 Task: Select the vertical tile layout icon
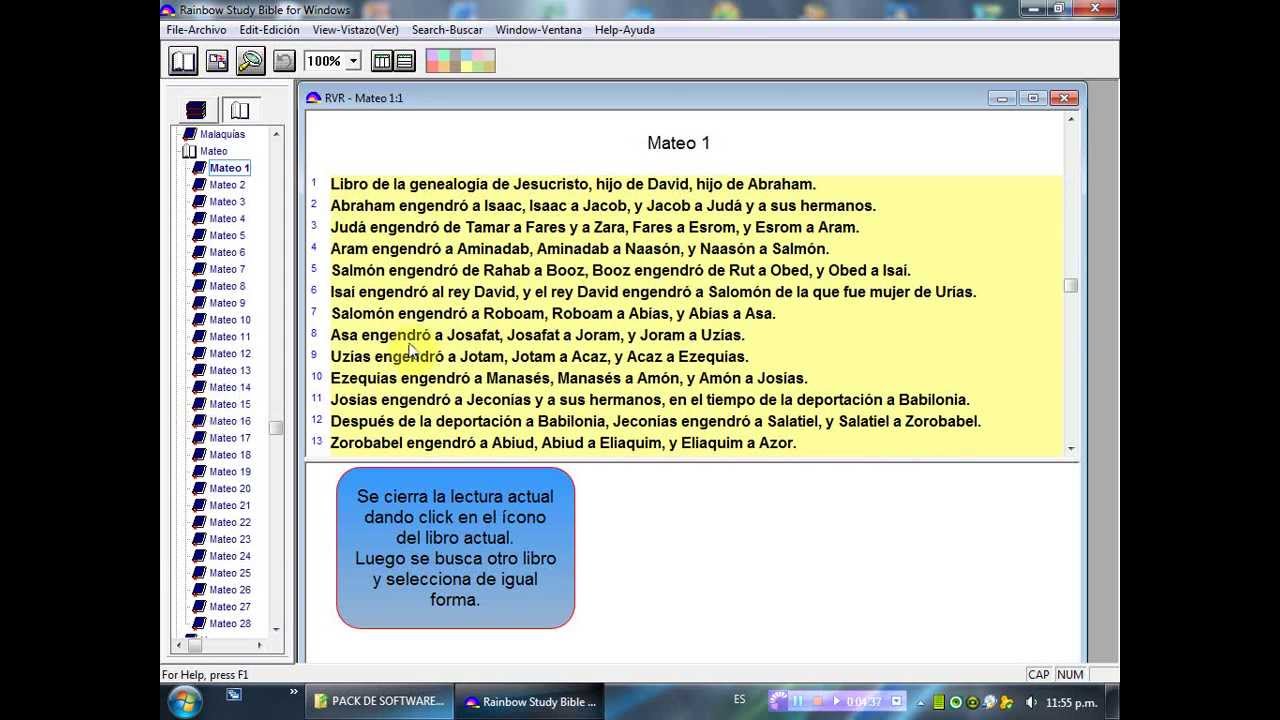pyautogui.click(x=382, y=61)
